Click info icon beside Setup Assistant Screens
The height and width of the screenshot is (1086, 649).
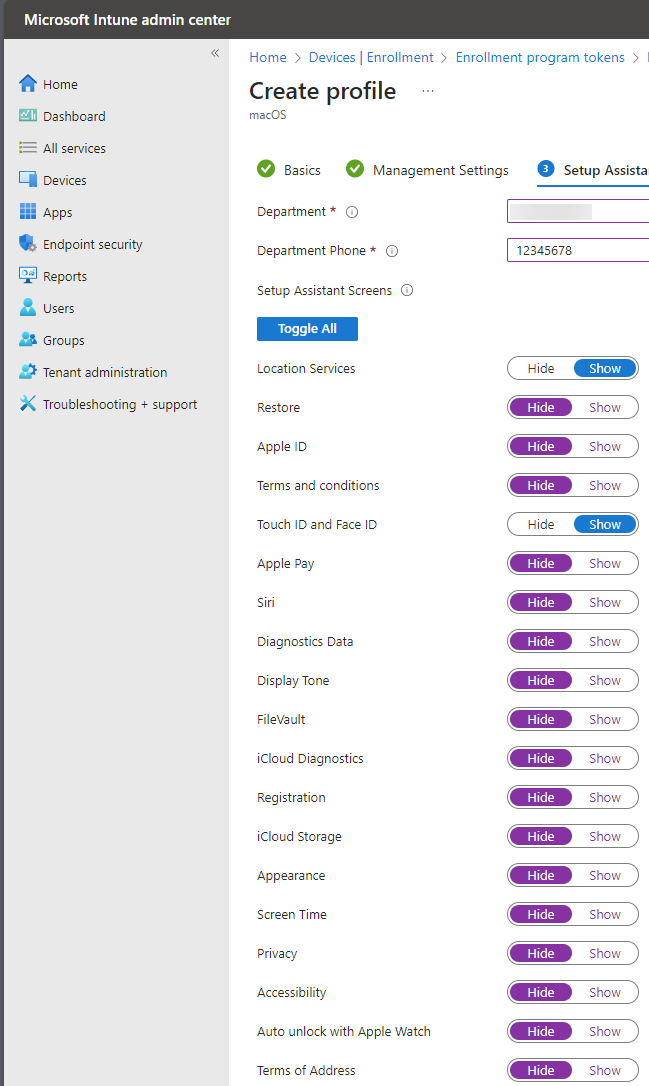tap(407, 290)
